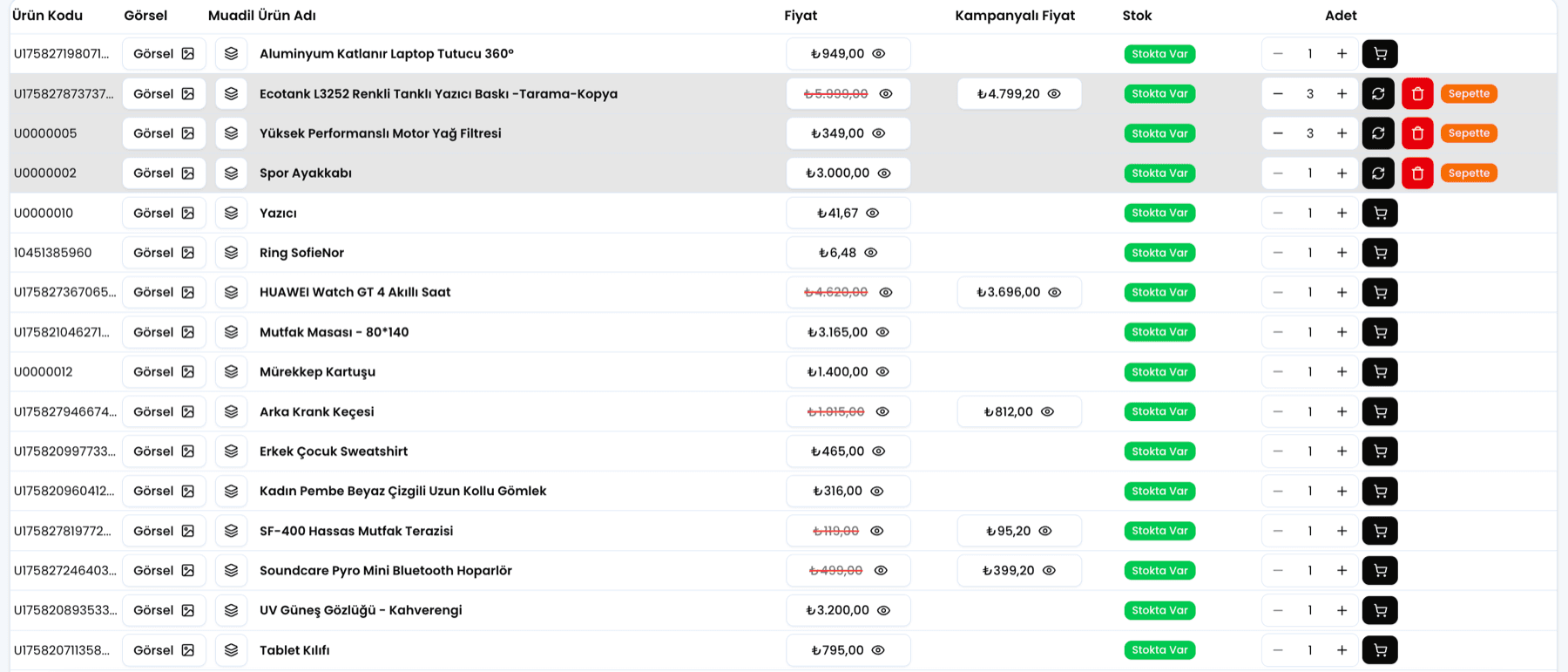The image size is (1568, 672).
Task: Refresh cart quantity for Motor Yağ Filtresi
Action: click(x=1378, y=133)
